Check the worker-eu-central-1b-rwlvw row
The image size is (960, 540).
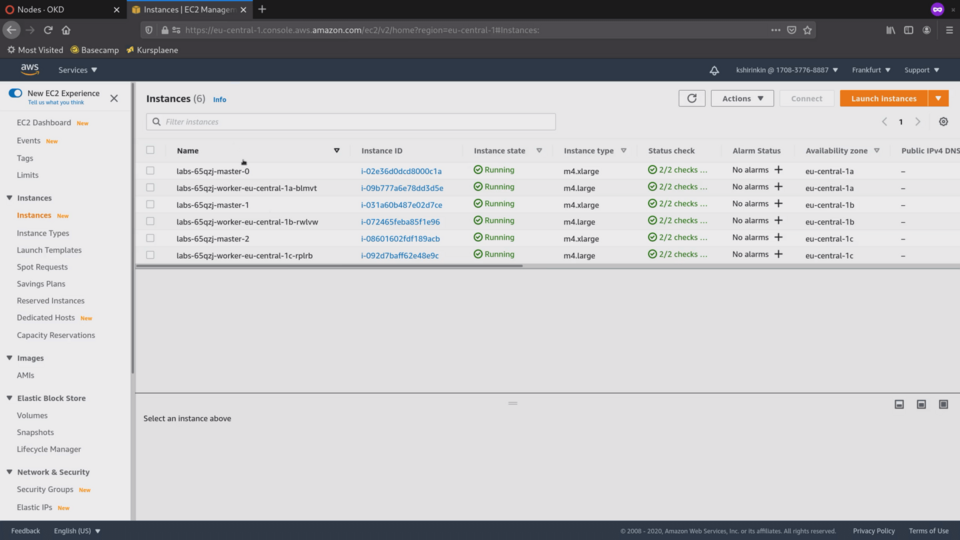coord(150,221)
